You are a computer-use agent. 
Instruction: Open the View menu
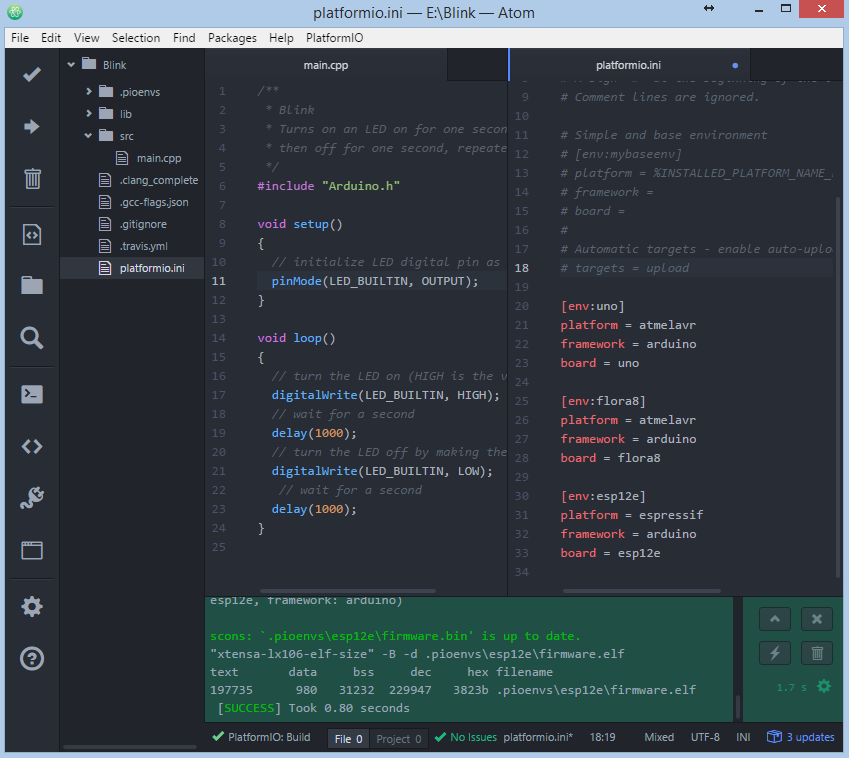pyautogui.click(x=87, y=38)
